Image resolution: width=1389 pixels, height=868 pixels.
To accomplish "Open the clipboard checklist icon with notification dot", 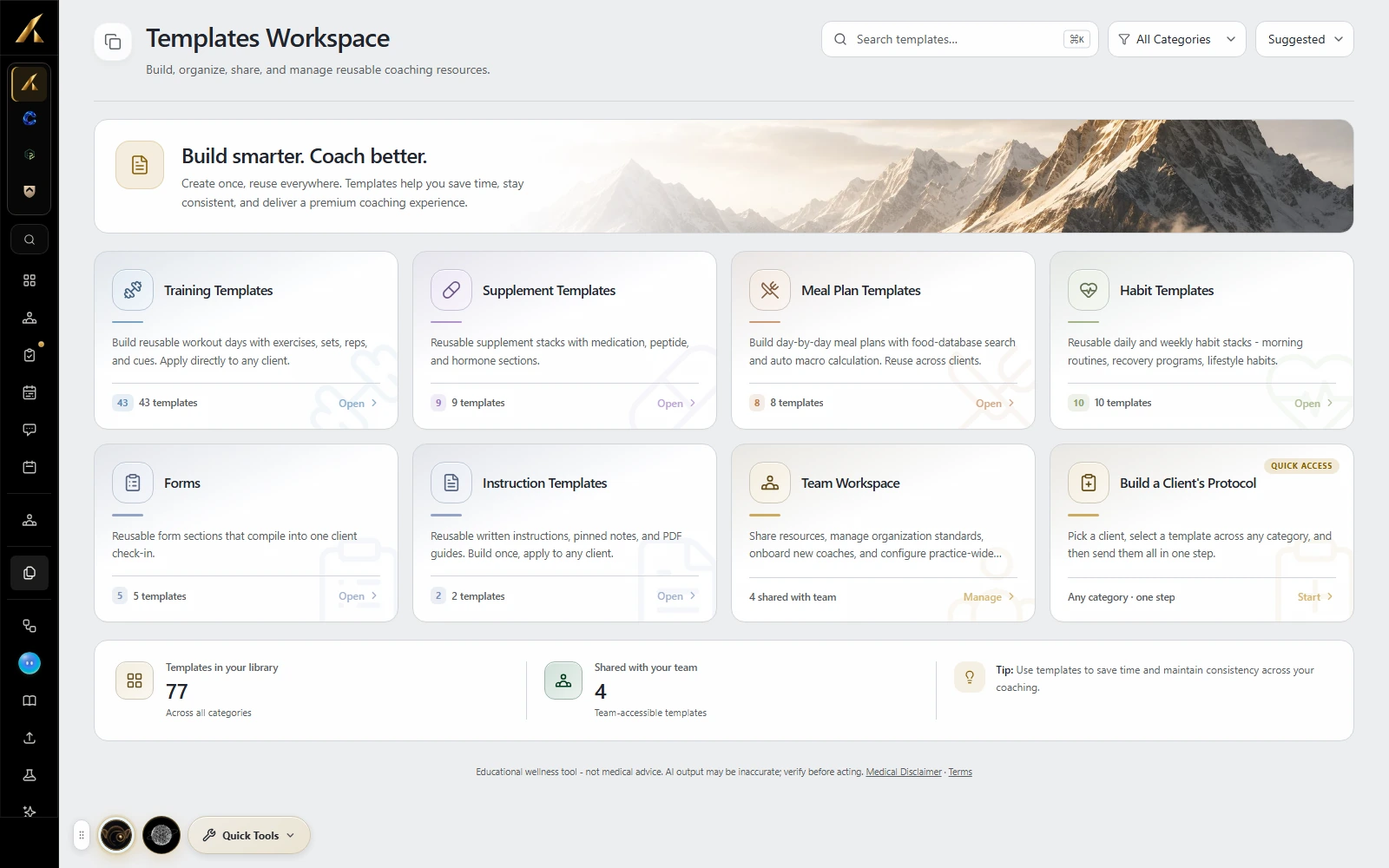I will 30,355.
